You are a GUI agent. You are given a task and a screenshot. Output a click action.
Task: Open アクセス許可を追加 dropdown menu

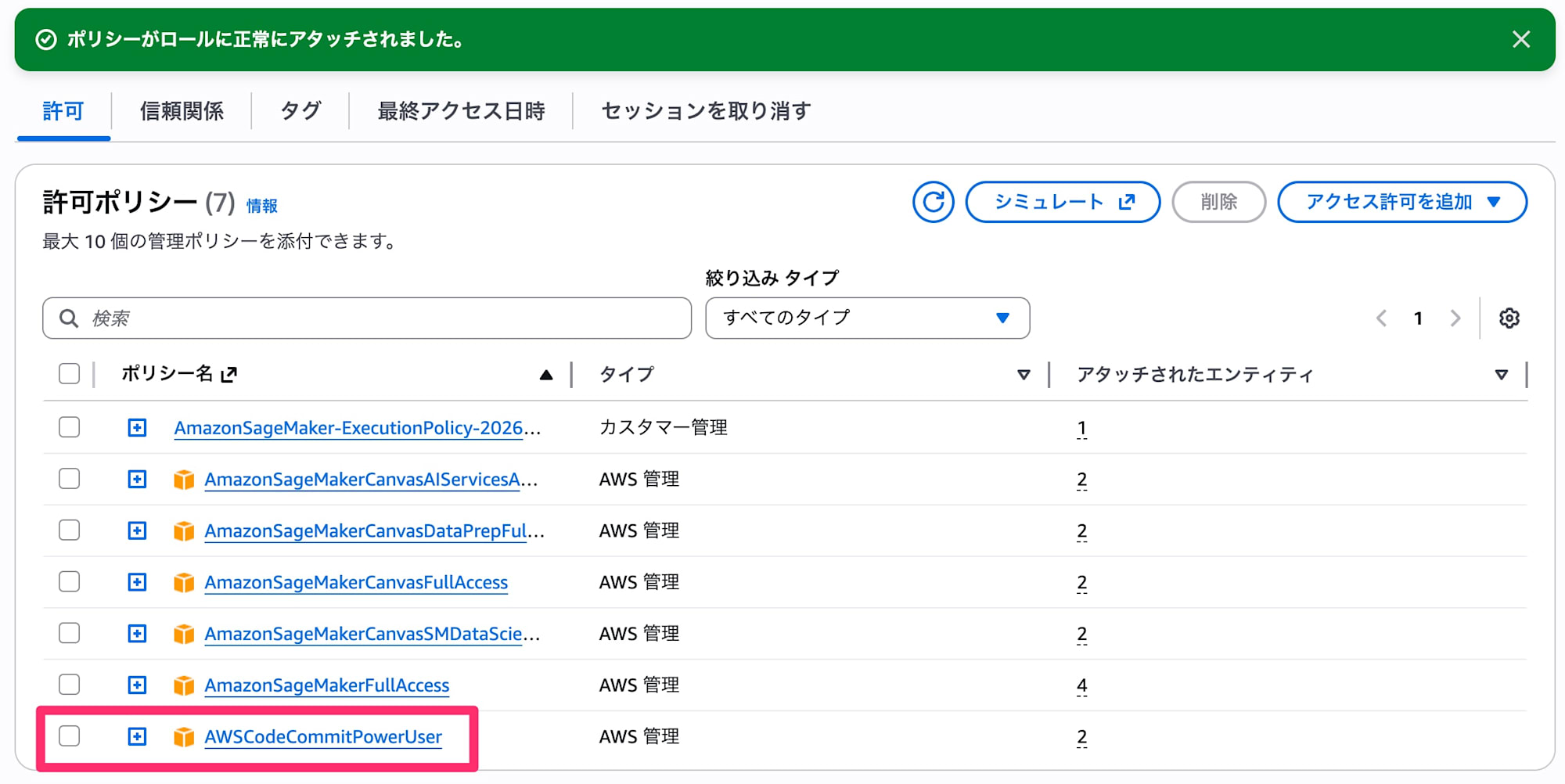1401,202
